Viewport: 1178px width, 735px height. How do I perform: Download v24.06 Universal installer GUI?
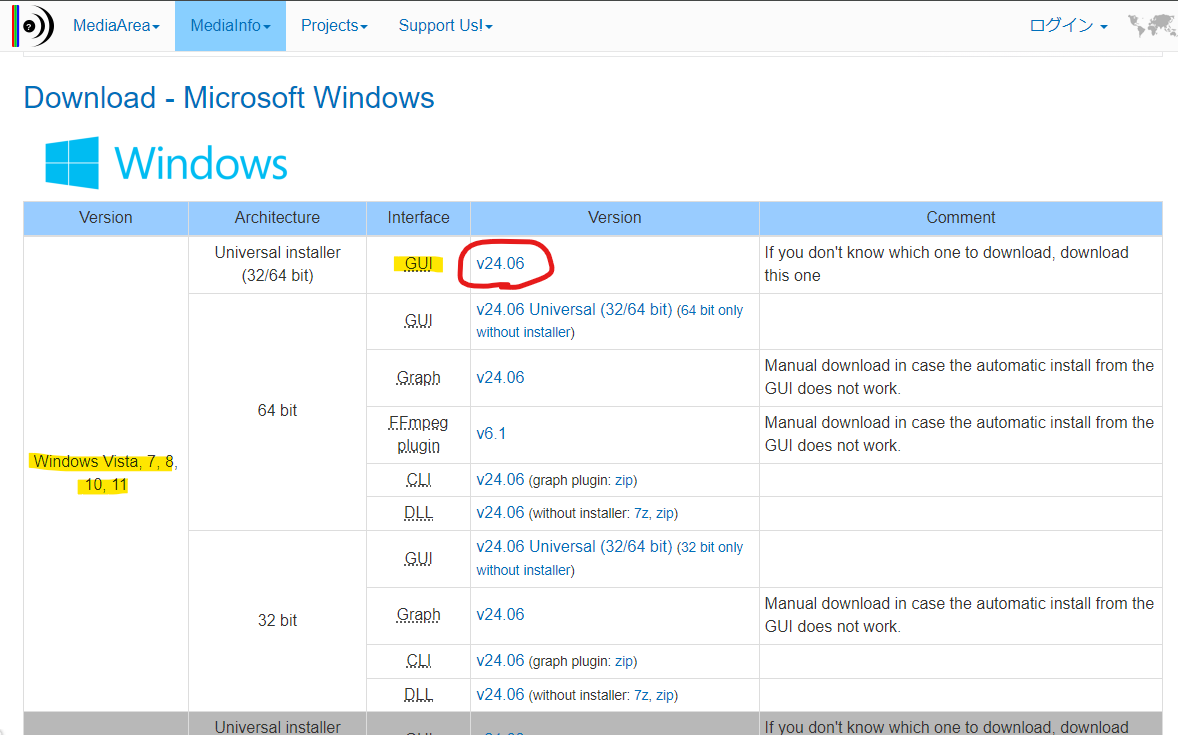pos(500,264)
